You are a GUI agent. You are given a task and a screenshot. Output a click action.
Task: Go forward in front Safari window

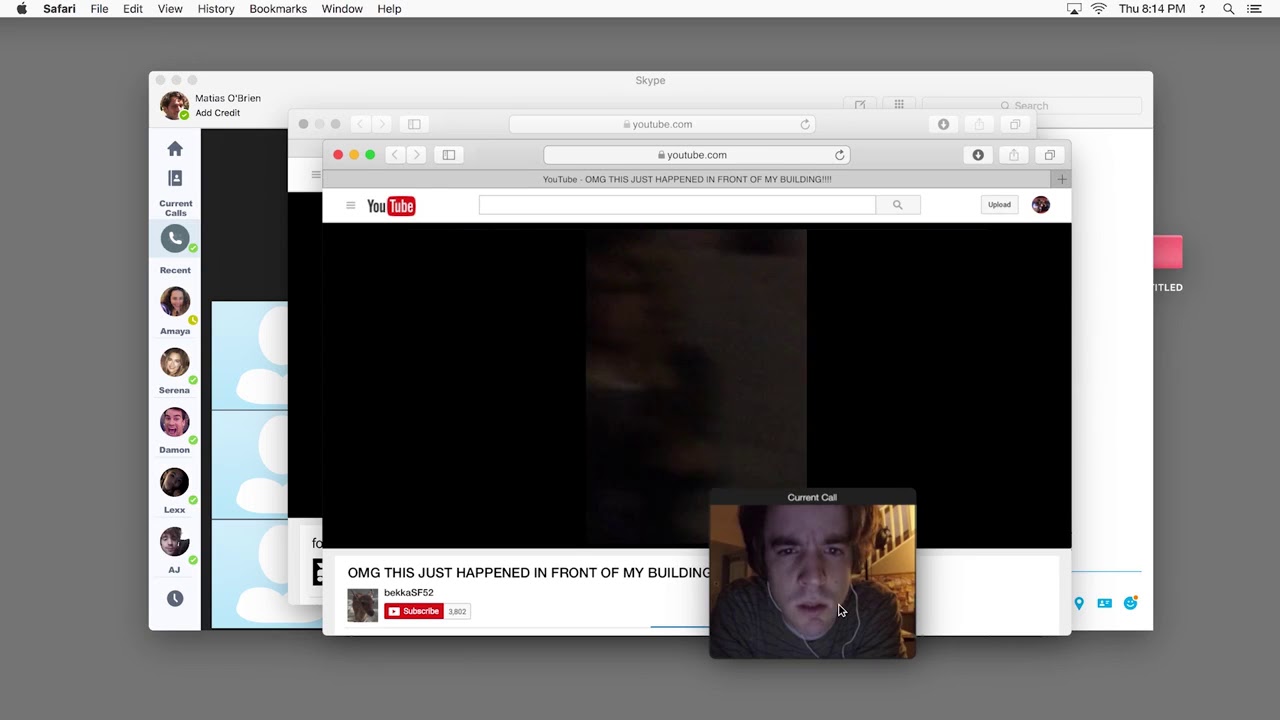point(417,155)
